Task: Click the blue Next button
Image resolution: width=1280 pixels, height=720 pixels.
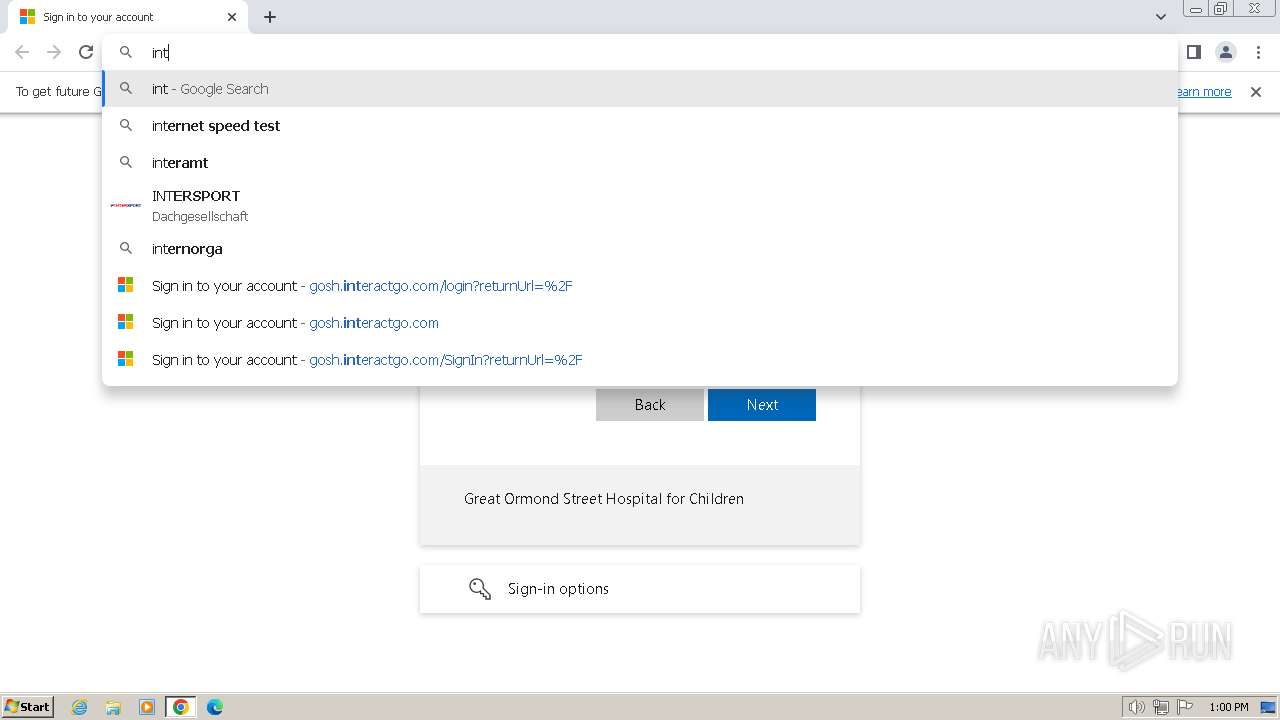Action: (x=762, y=404)
